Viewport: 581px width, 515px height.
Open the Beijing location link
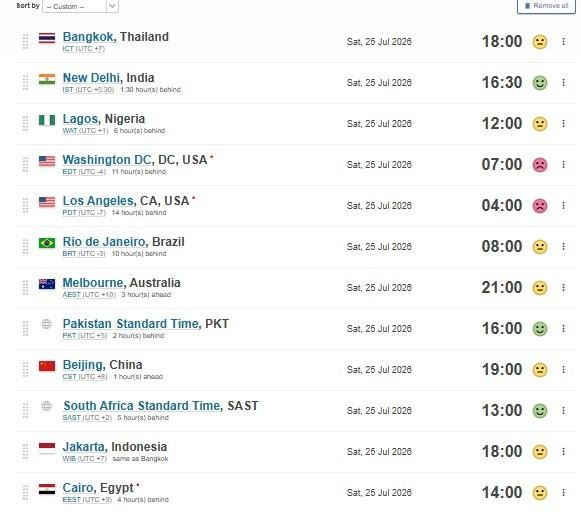[83, 365]
